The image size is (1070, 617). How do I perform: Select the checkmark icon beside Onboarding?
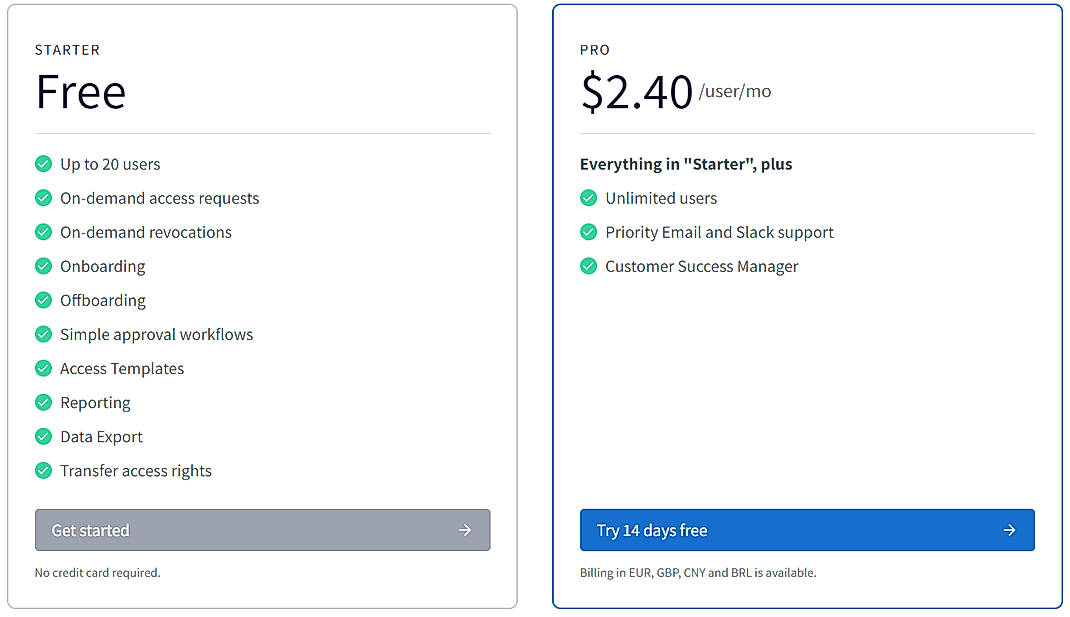pos(43,266)
